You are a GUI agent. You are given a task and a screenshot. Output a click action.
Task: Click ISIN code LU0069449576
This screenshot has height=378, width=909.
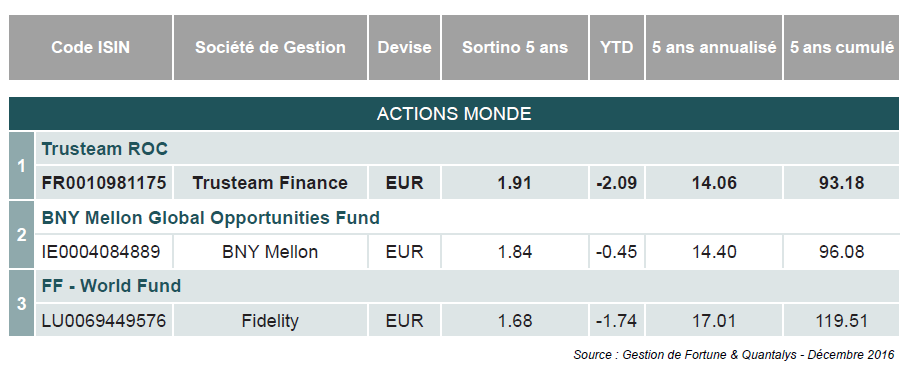tap(104, 321)
